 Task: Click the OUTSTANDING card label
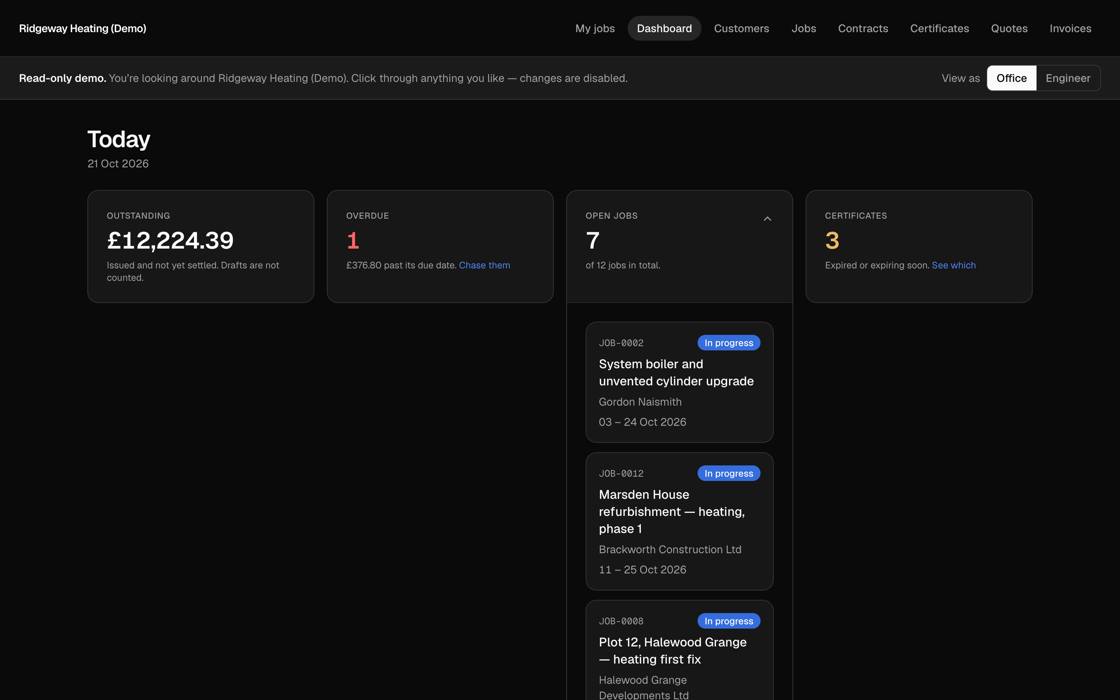(x=139, y=216)
